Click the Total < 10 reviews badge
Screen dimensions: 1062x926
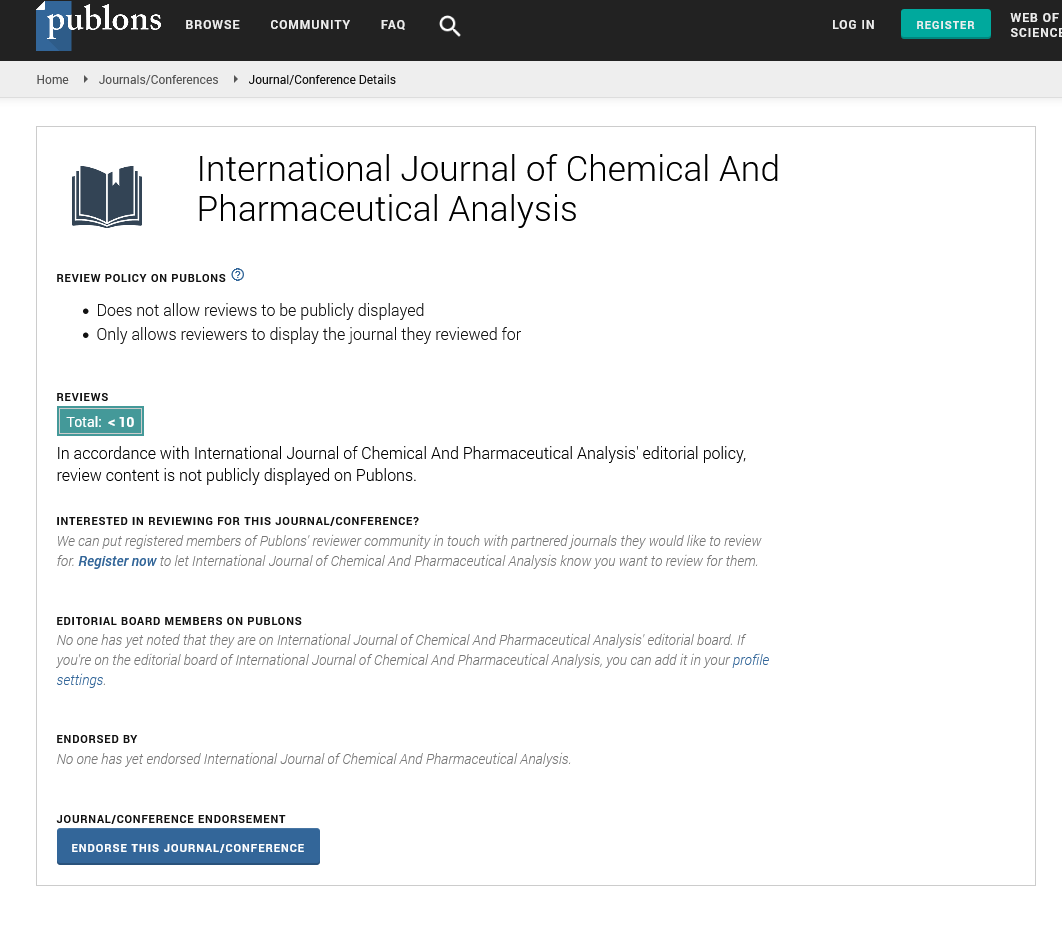tap(100, 422)
